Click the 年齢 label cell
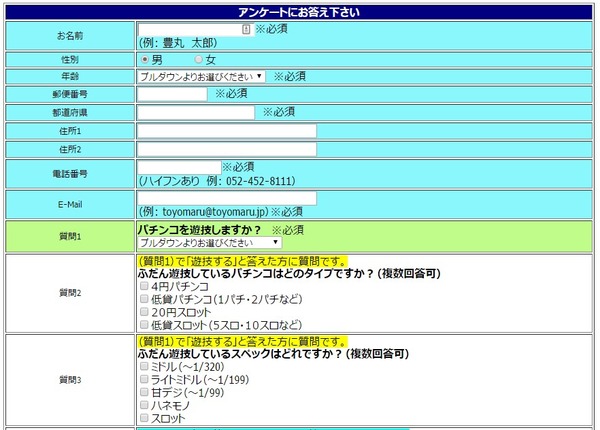The height and width of the screenshot is (430, 600). (70, 77)
